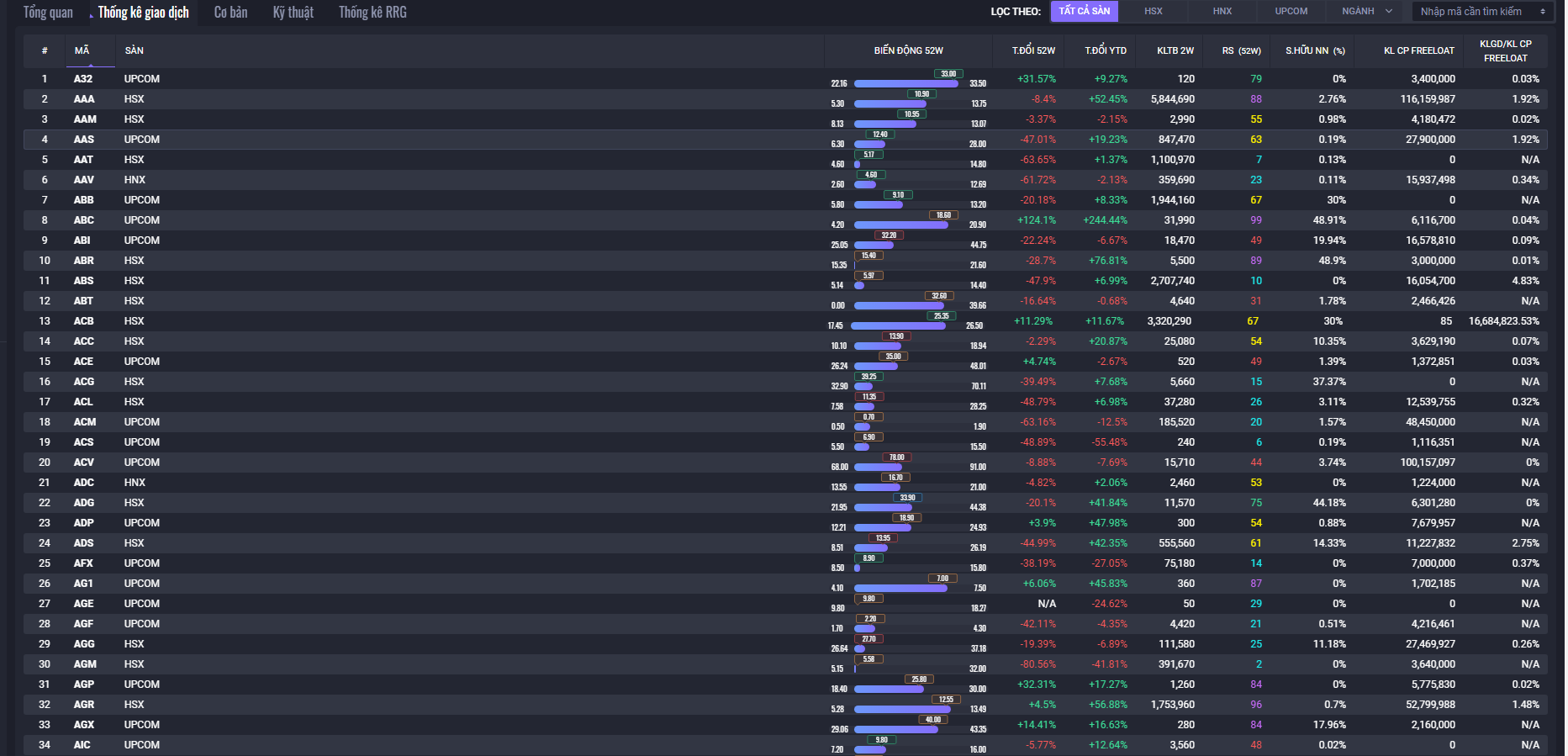Sort by the RS (52W) column header
This screenshot has height=756, width=1568.
point(1241,50)
